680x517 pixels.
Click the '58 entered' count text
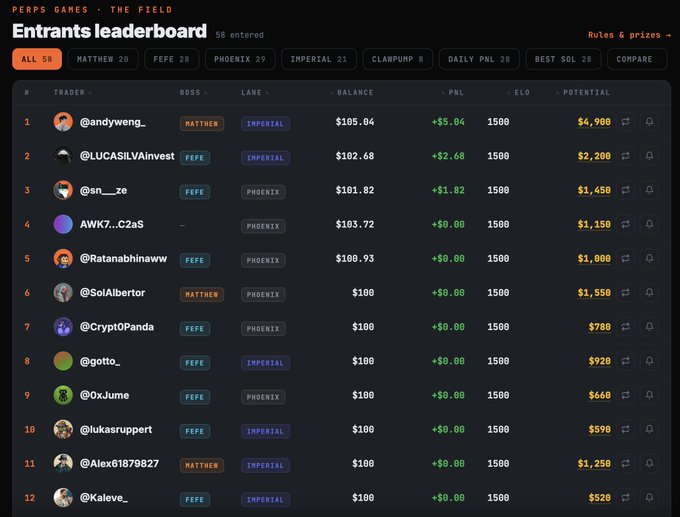[239, 35]
